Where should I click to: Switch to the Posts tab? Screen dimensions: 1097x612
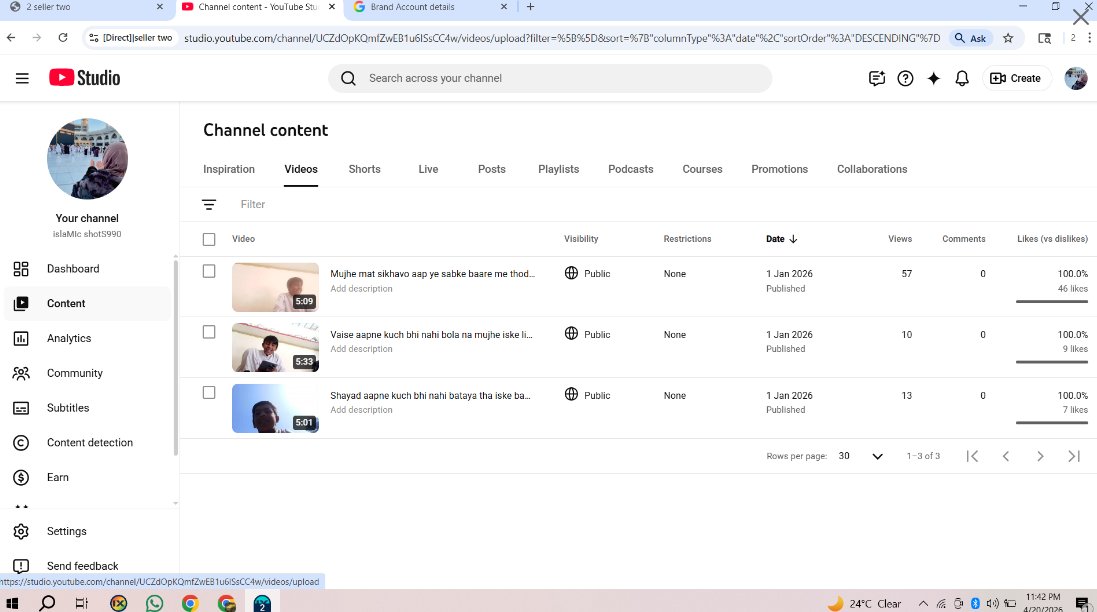point(492,169)
